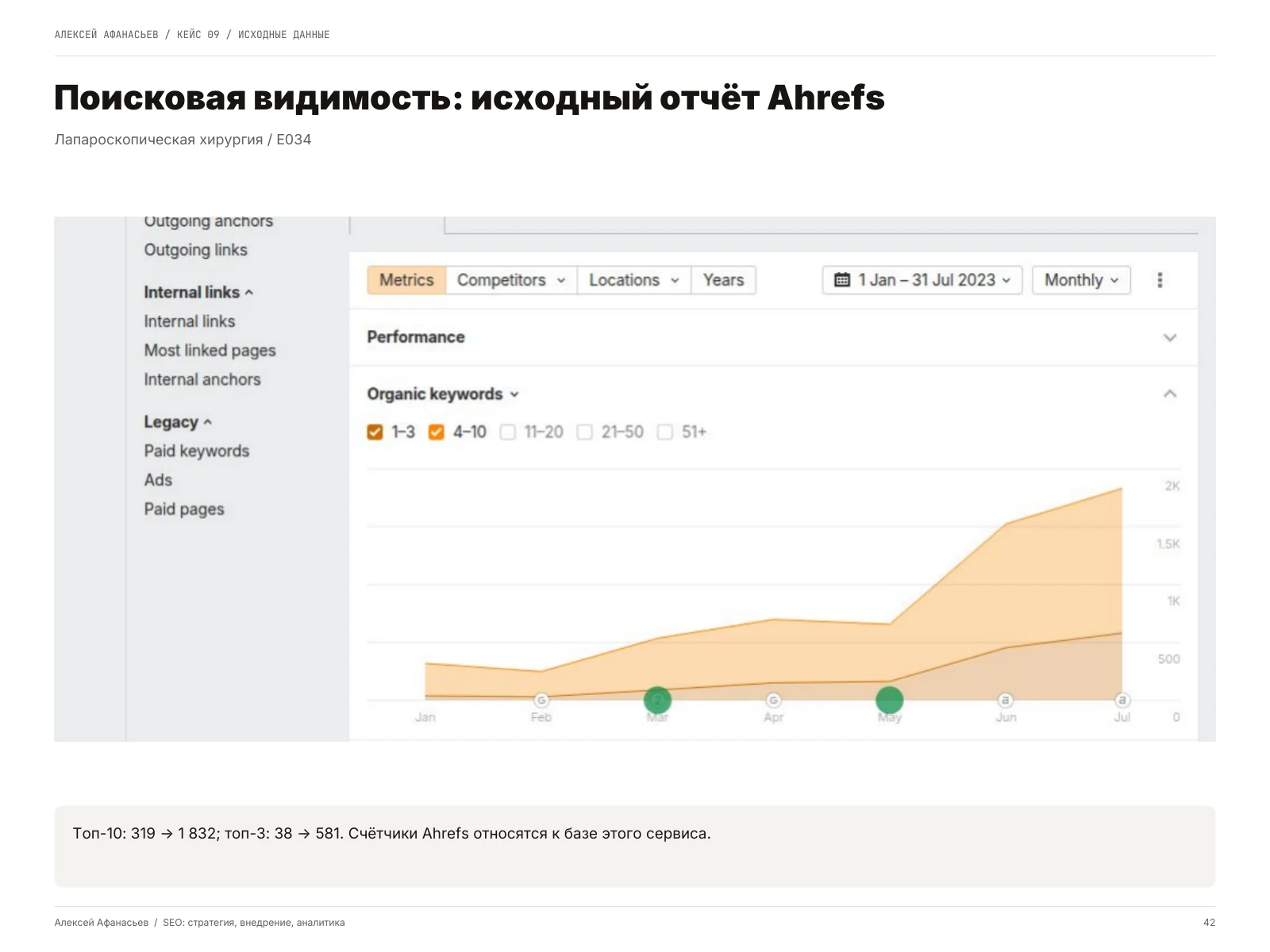Collapse the Legacy section heading
1270x952 pixels.
click(178, 422)
